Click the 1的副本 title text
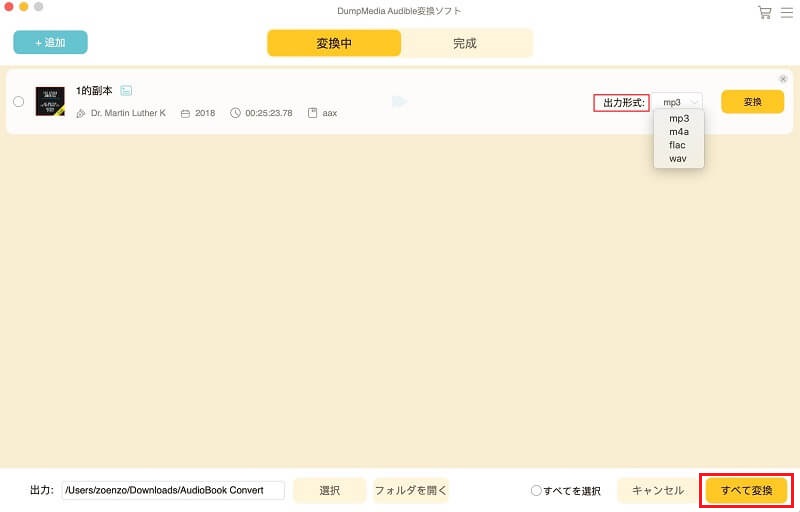800x512 pixels. click(94, 91)
